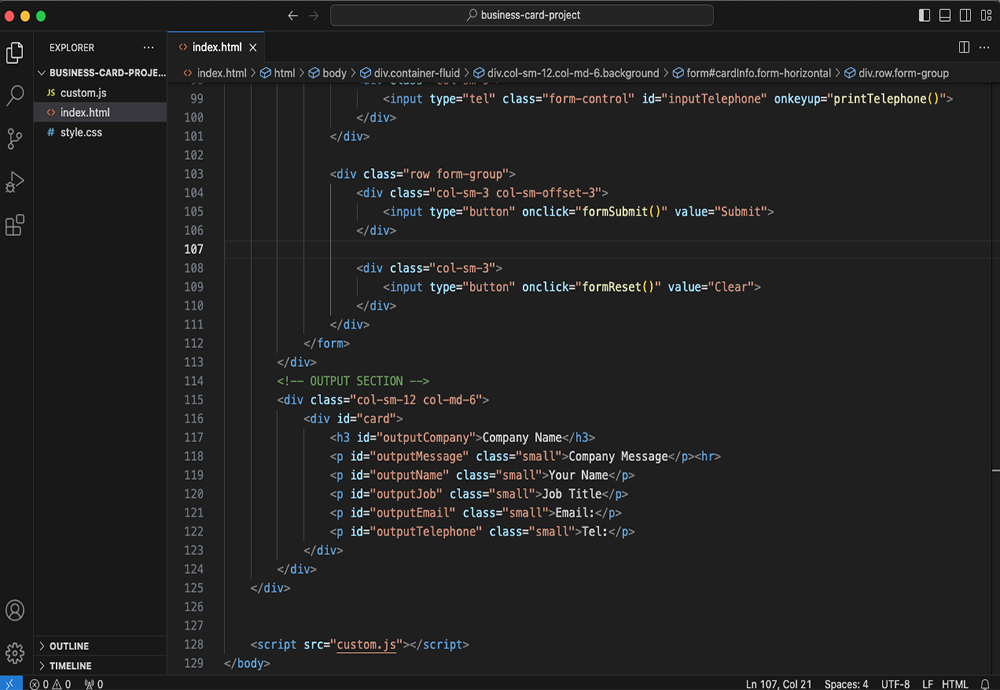Image resolution: width=1000 pixels, height=690 pixels.
Task: Open Customize Layout icon in title bar
Action: [x=986, y=15]
